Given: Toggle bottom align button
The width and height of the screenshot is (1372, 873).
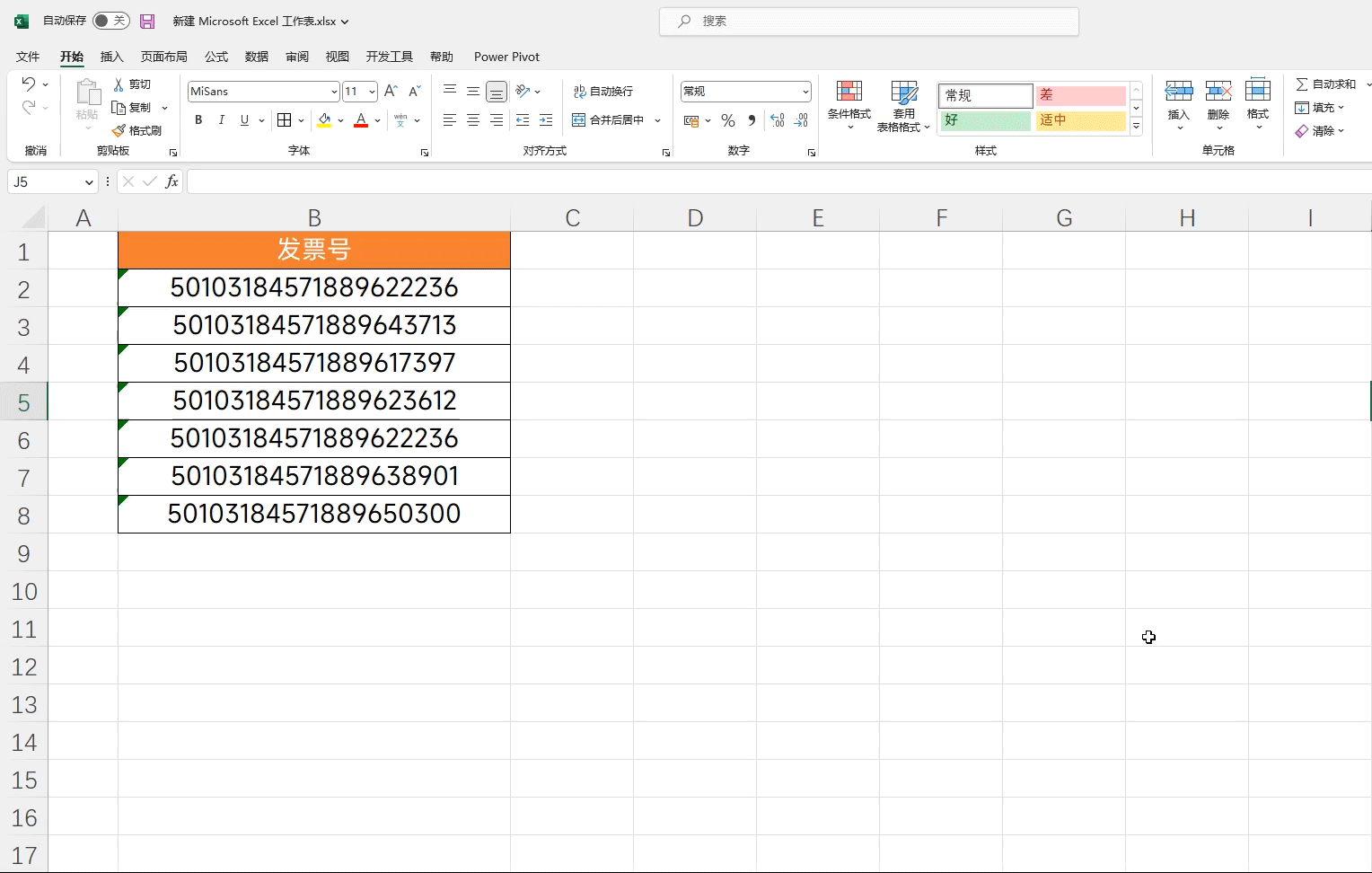Looking at the screenshot, I should coord(497,91).
